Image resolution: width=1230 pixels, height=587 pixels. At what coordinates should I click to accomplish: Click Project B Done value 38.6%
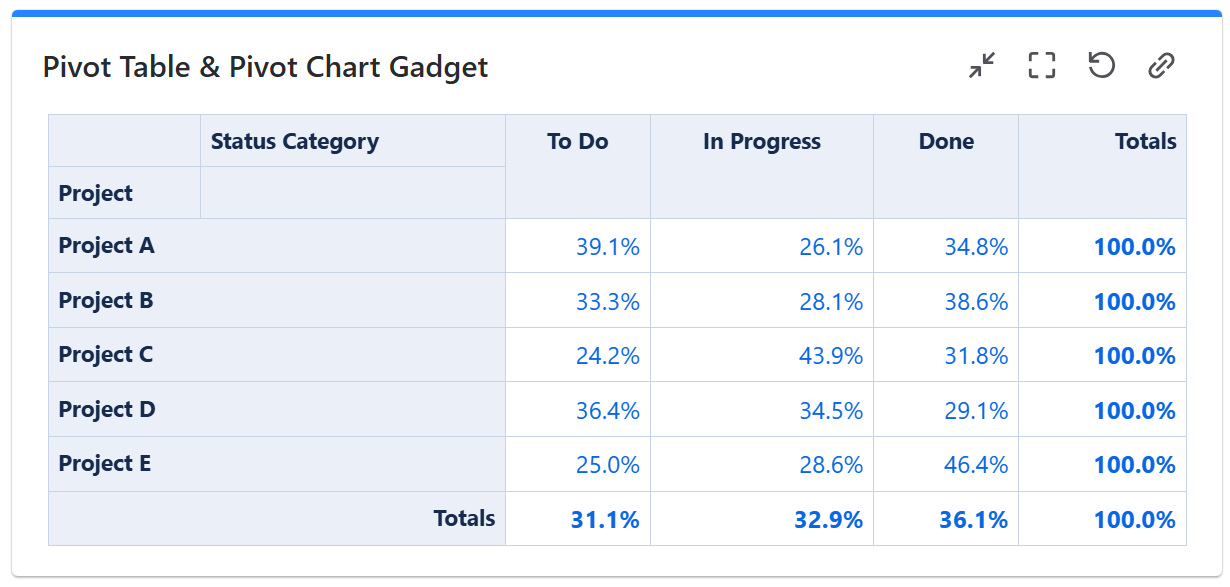pos(976,302)
